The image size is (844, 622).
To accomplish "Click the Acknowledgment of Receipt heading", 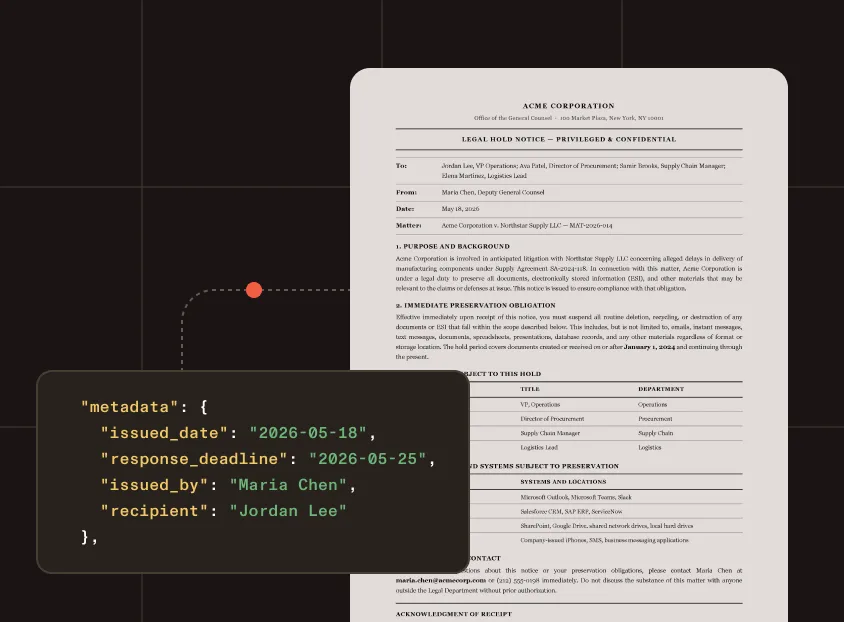I will click(454, 614).
